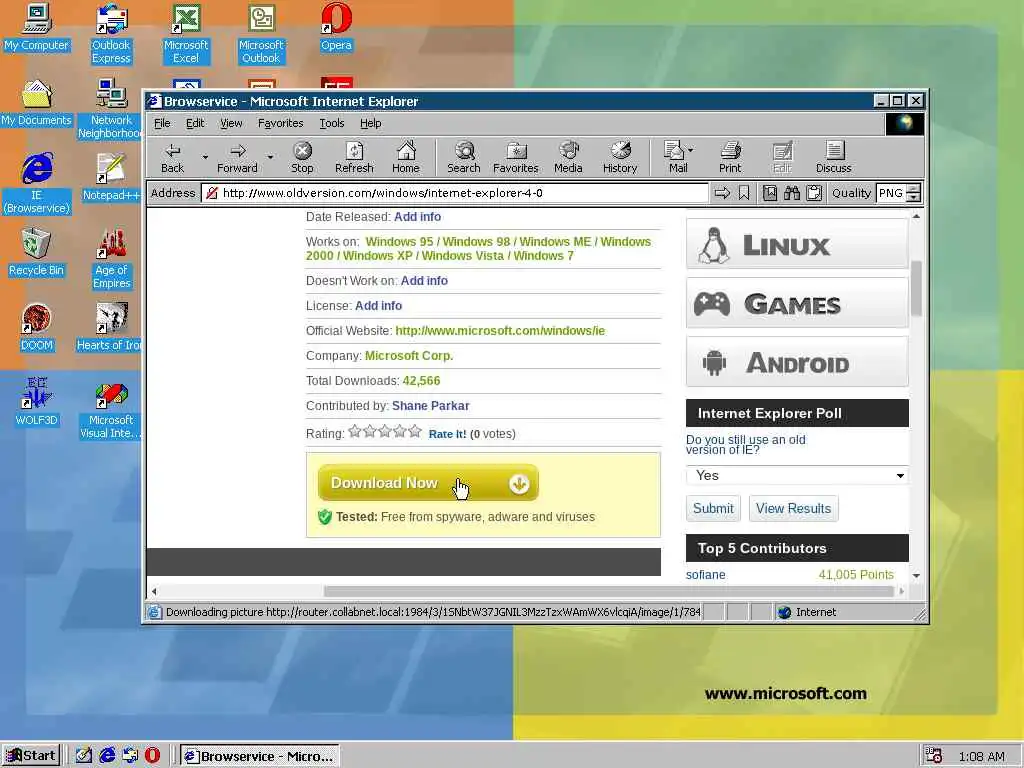This screenshot has height=768, width=1024.
Task: Click the framed-picture icon left of binoculars
Action: 770,193
